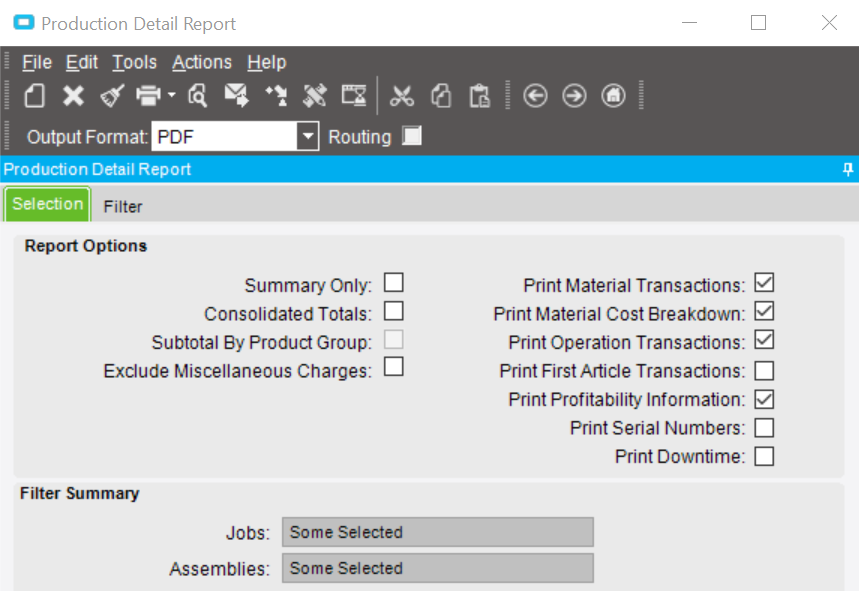859x591 pixels.
Task: Close the Production Detail Report window
Action: click(829, 23)
